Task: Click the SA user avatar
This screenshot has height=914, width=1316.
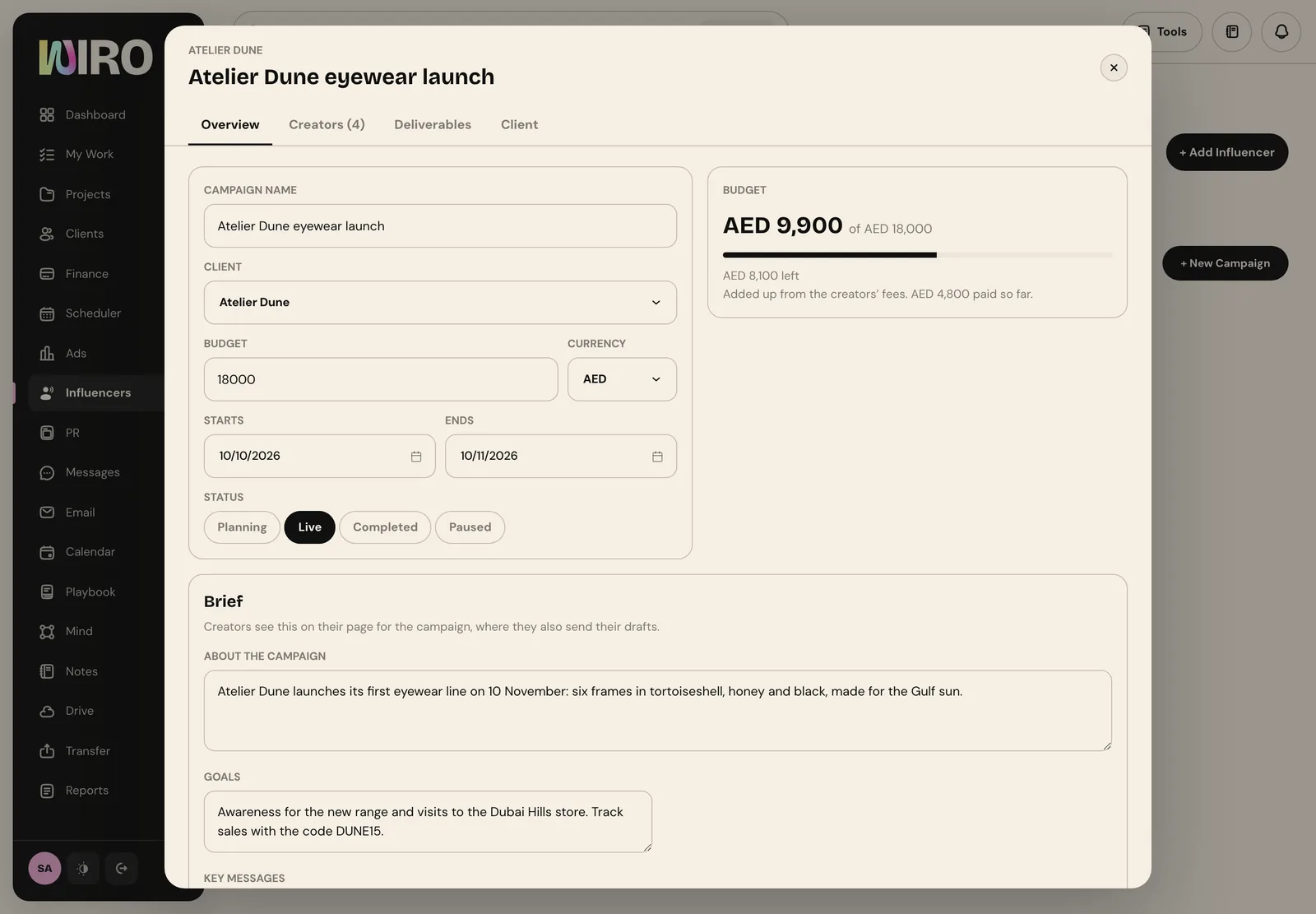Action: [x=44, y=869]
